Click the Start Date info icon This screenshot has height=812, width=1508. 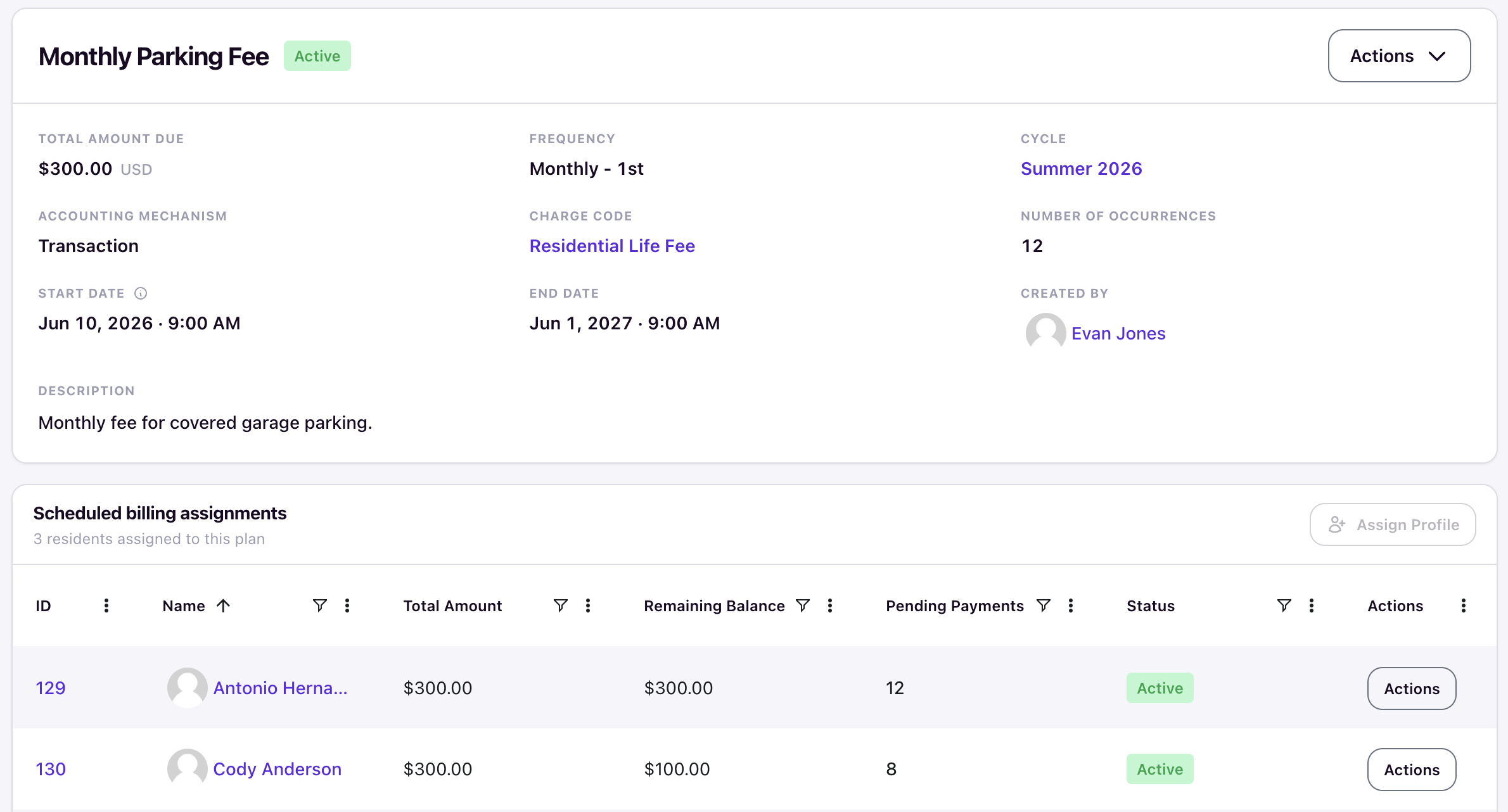coord(141,293)
